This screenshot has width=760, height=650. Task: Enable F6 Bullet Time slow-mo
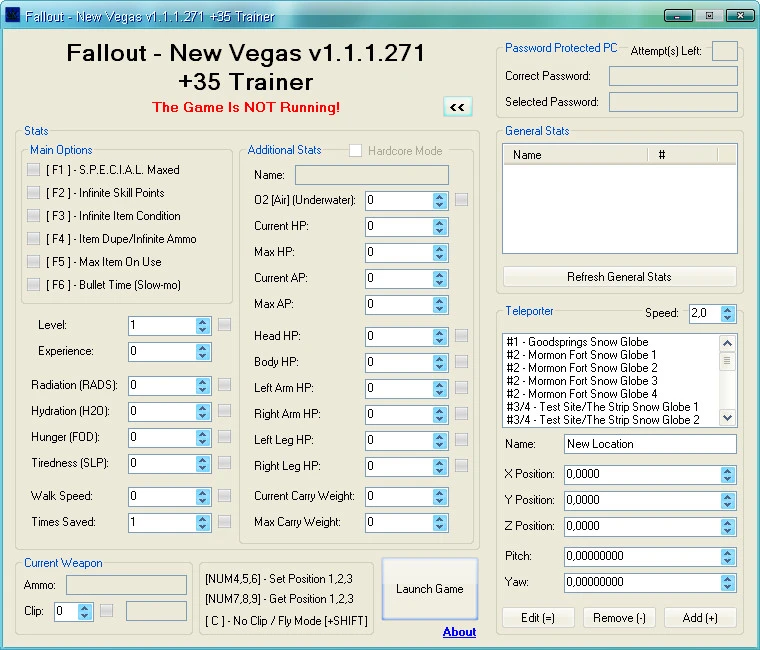[x=33, y=285]
